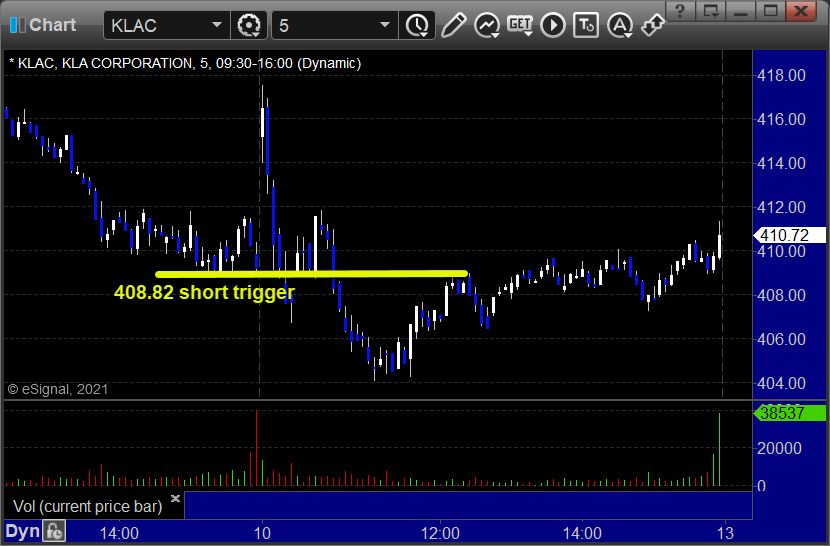
Task: Click the Vol (current price bar) label
Action: point(88,506)
